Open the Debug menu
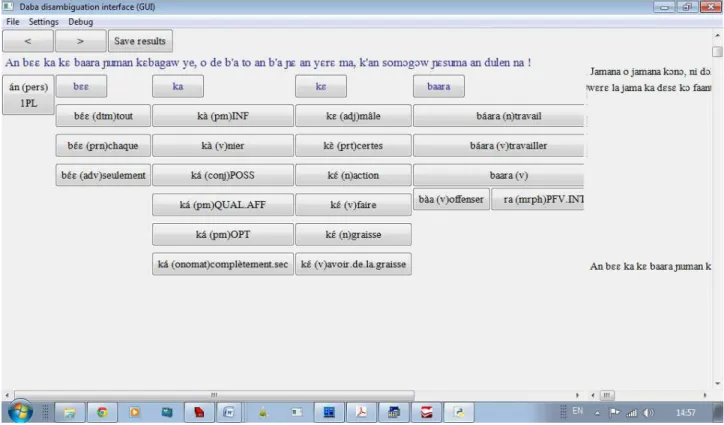This screenshot has width=724, height=425. (x=80, y=22)
